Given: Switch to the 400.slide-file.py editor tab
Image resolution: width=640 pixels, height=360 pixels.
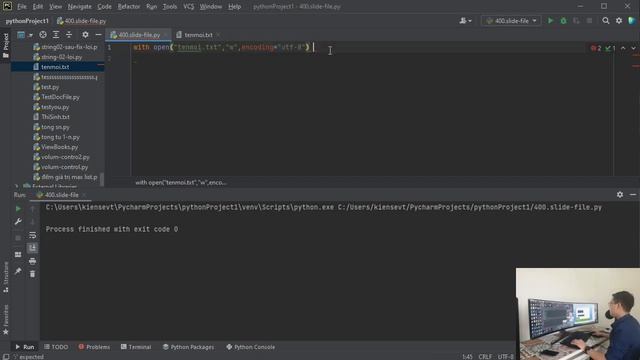Looking at the screenshot, I should 139,35.
